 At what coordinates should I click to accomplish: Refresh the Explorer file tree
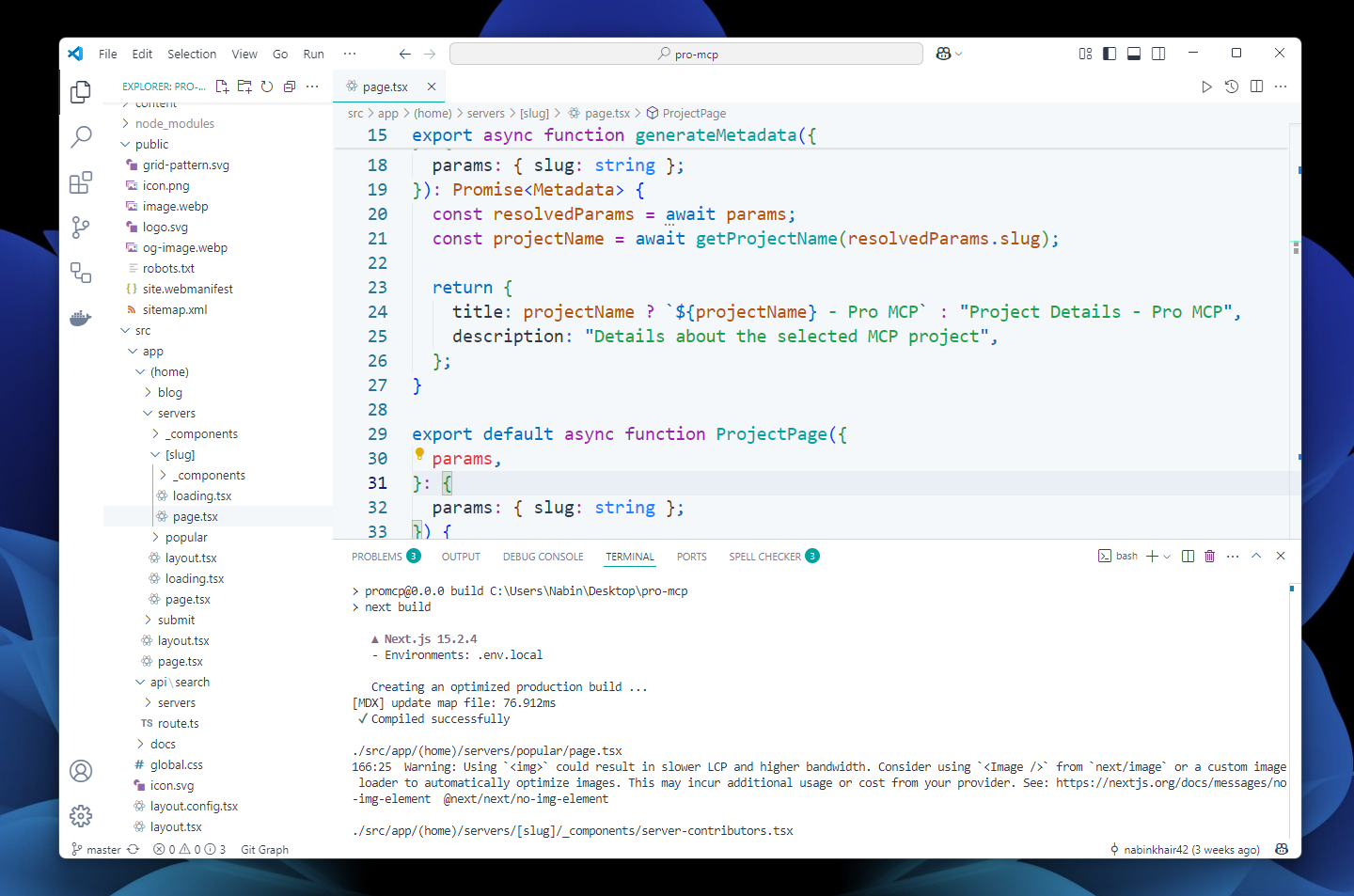267,86
